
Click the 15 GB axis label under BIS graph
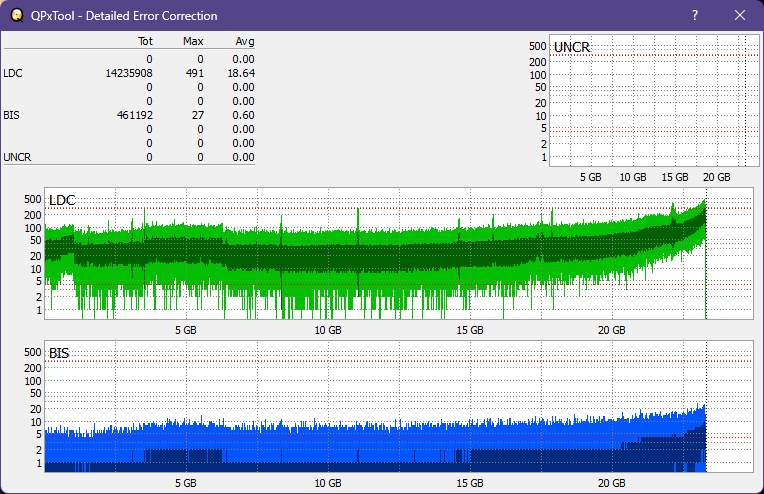pos(470,483)
